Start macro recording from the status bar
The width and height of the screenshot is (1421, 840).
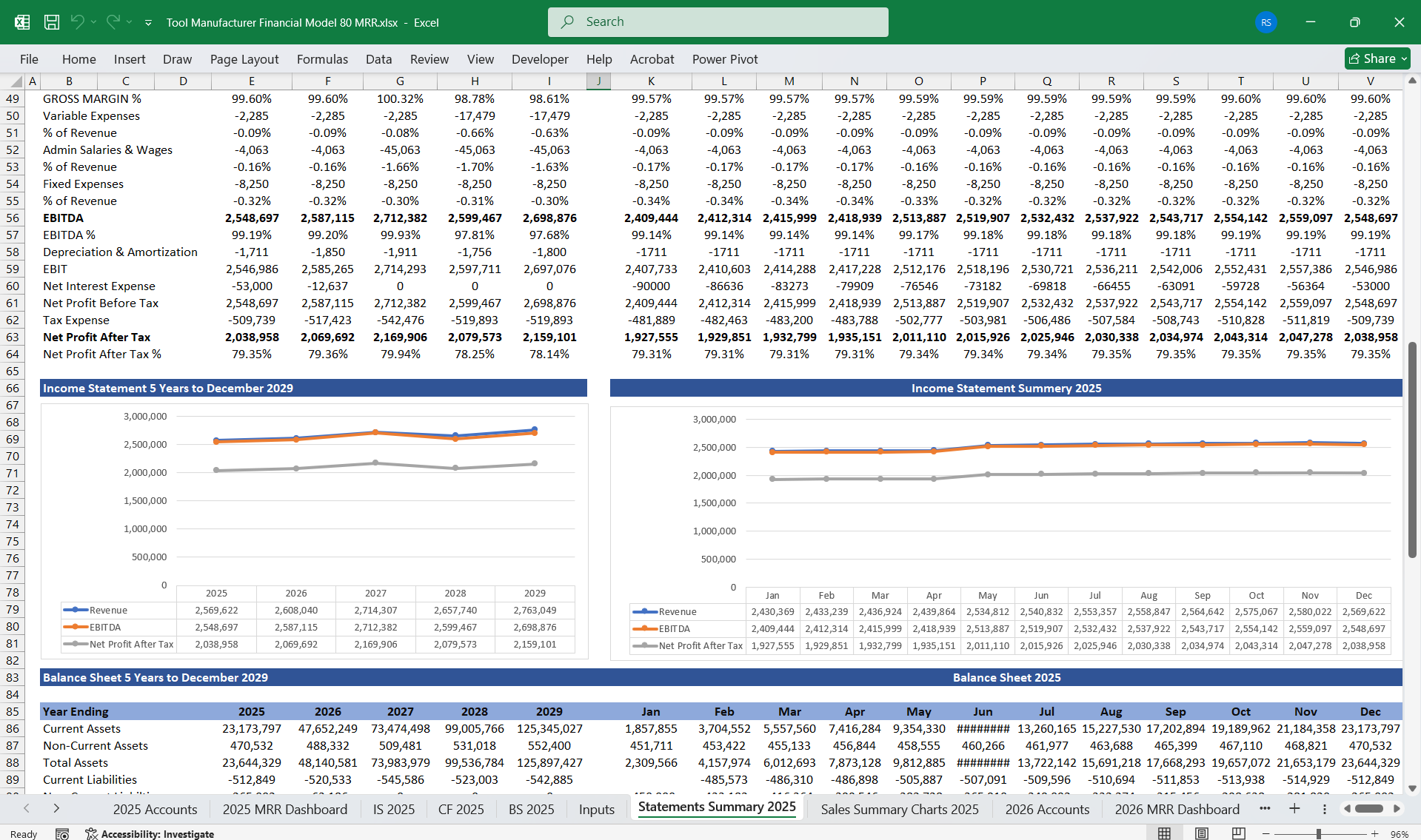click(x=62, y=833)
